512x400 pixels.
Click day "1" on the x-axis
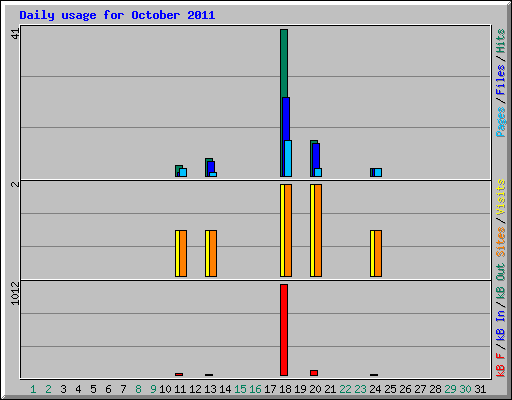point(33,389)
